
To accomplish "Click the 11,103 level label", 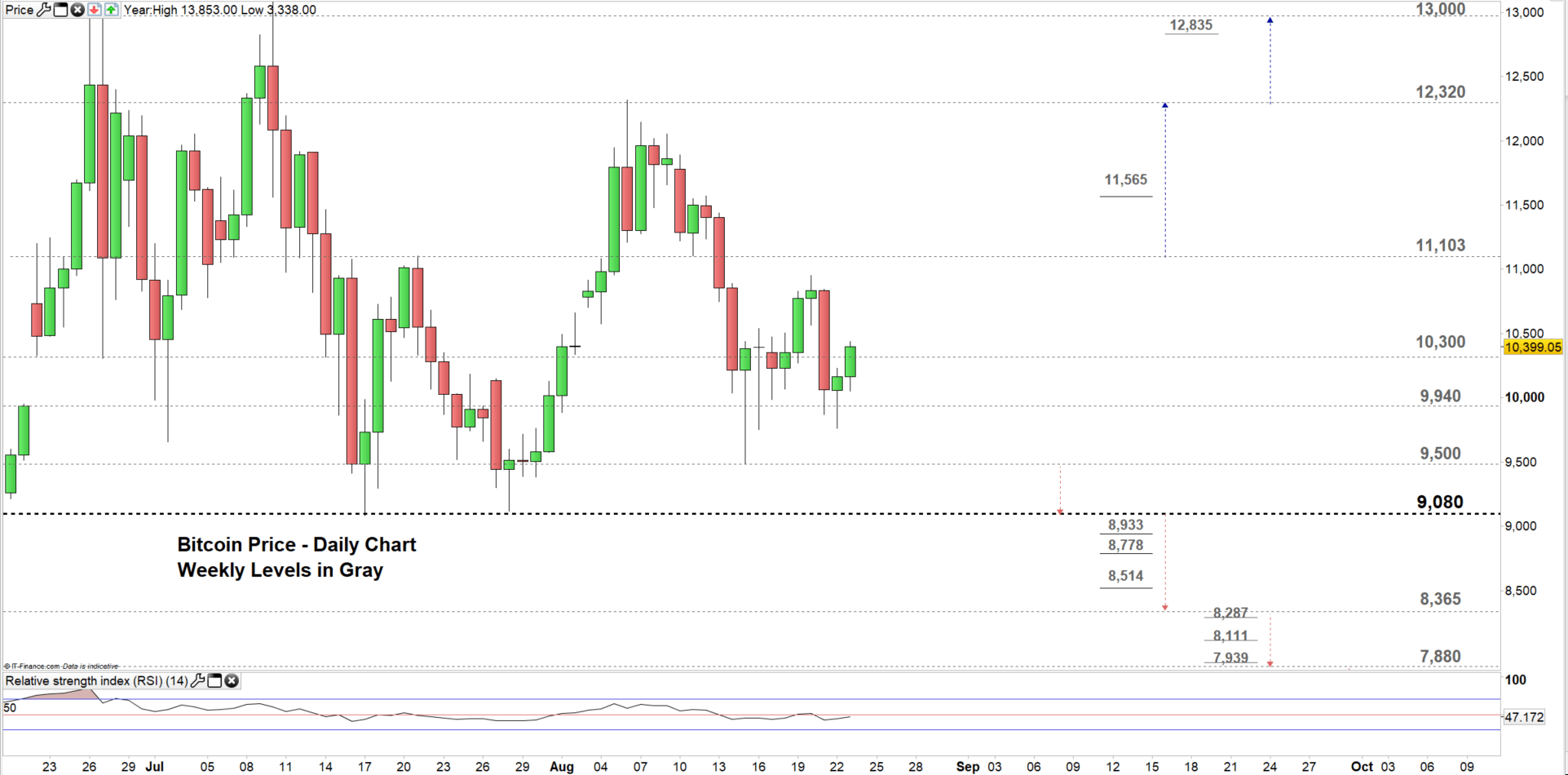I will pos(1440,246).
